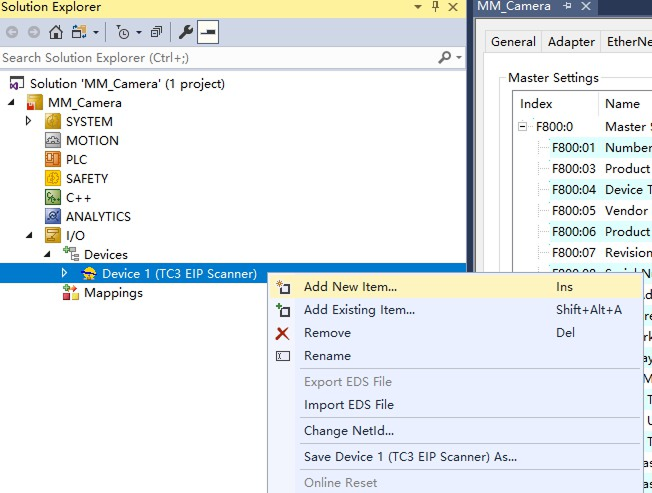Viewport: 652px width, 493px height.
Task: Click the Home icon in Solution Explorer toolbar
Action: (57, 32)
